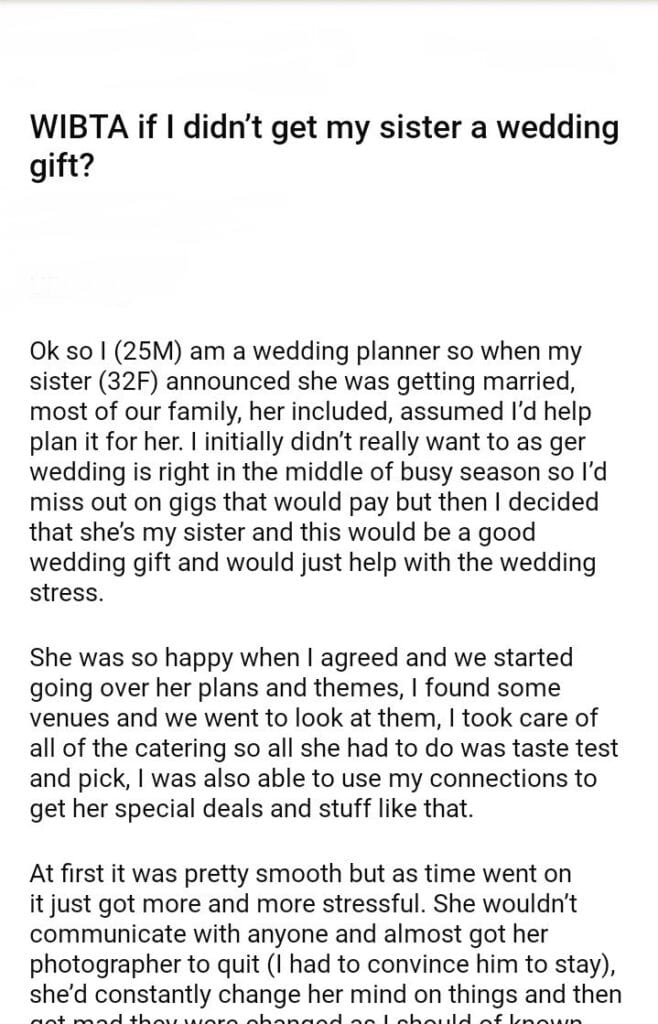Click the word "stress." ending the first paragraph
Viewport: 658px width, 1024px height.
tap(67, 591)
